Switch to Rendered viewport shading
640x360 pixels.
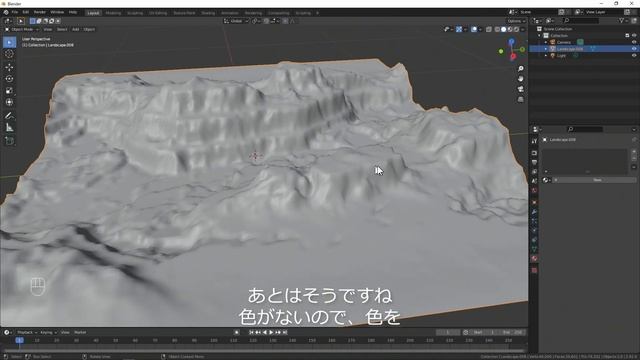516,29
